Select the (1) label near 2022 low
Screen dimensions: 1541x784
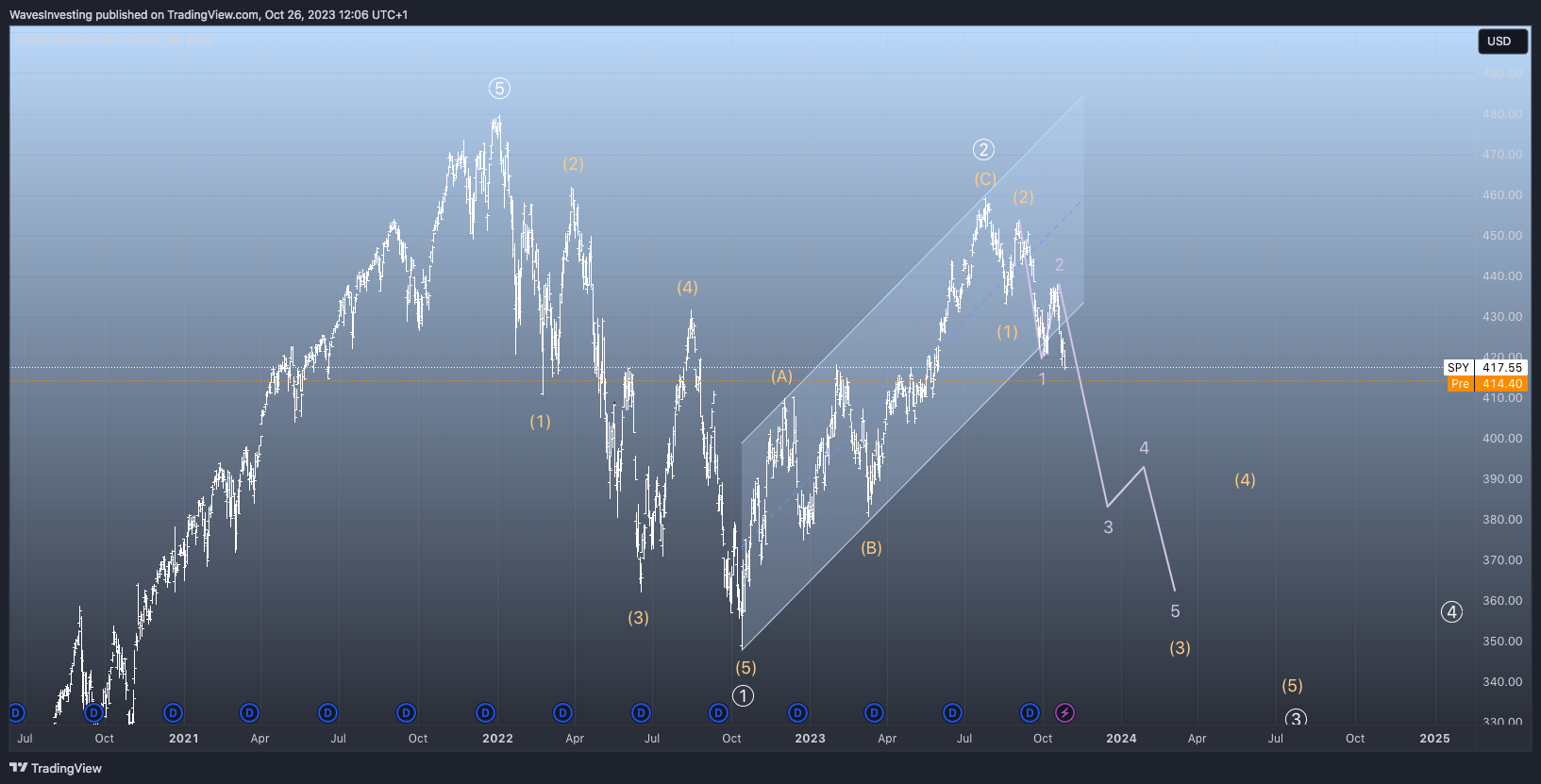click(x=540, y=422)
